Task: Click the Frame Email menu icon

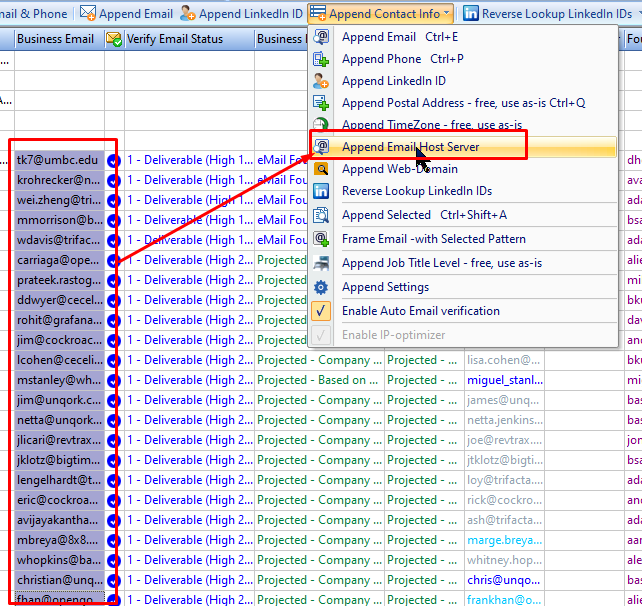Action: point(321,239)
